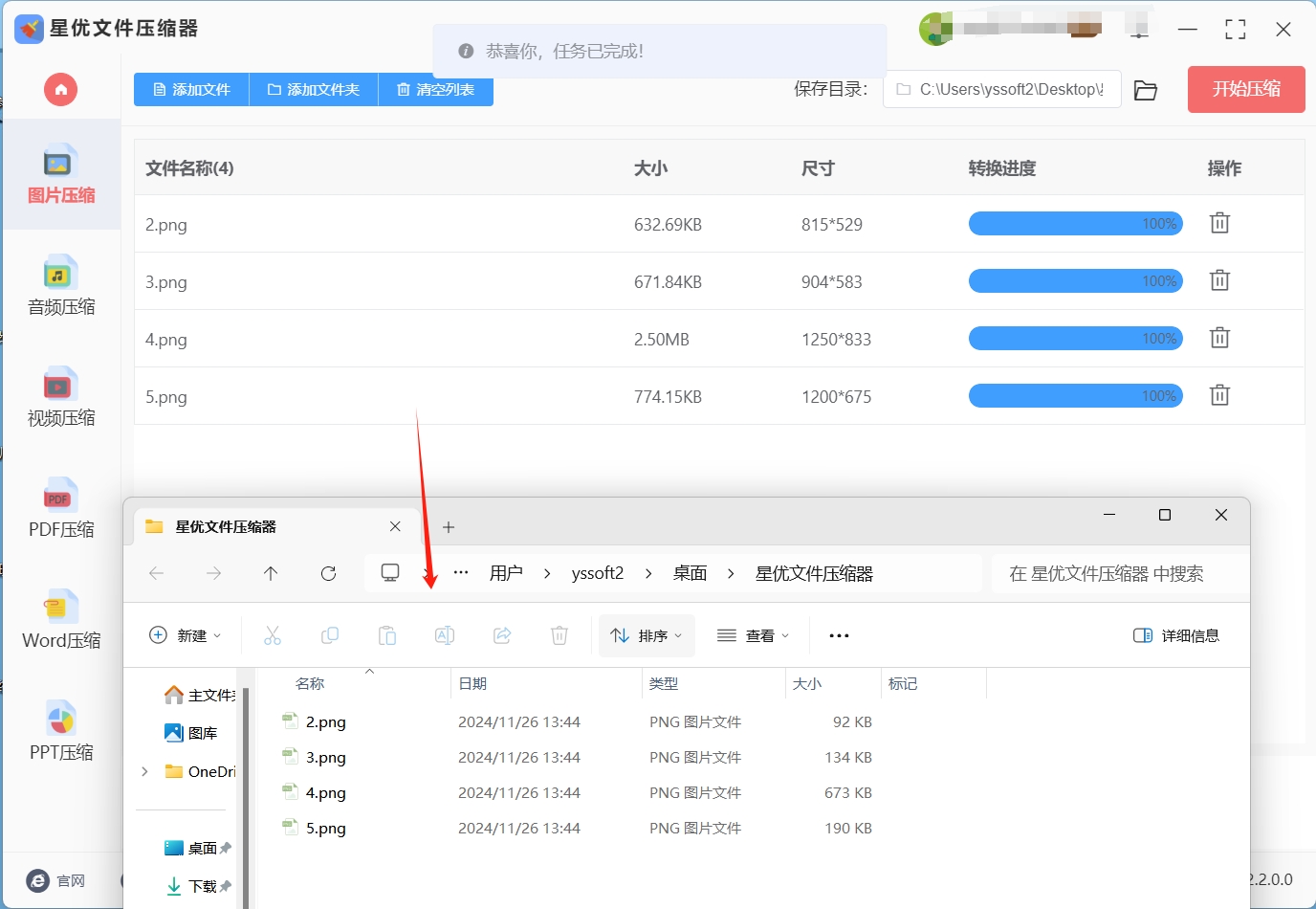Click the 4.png progress bar

[x=1076, y=339]
